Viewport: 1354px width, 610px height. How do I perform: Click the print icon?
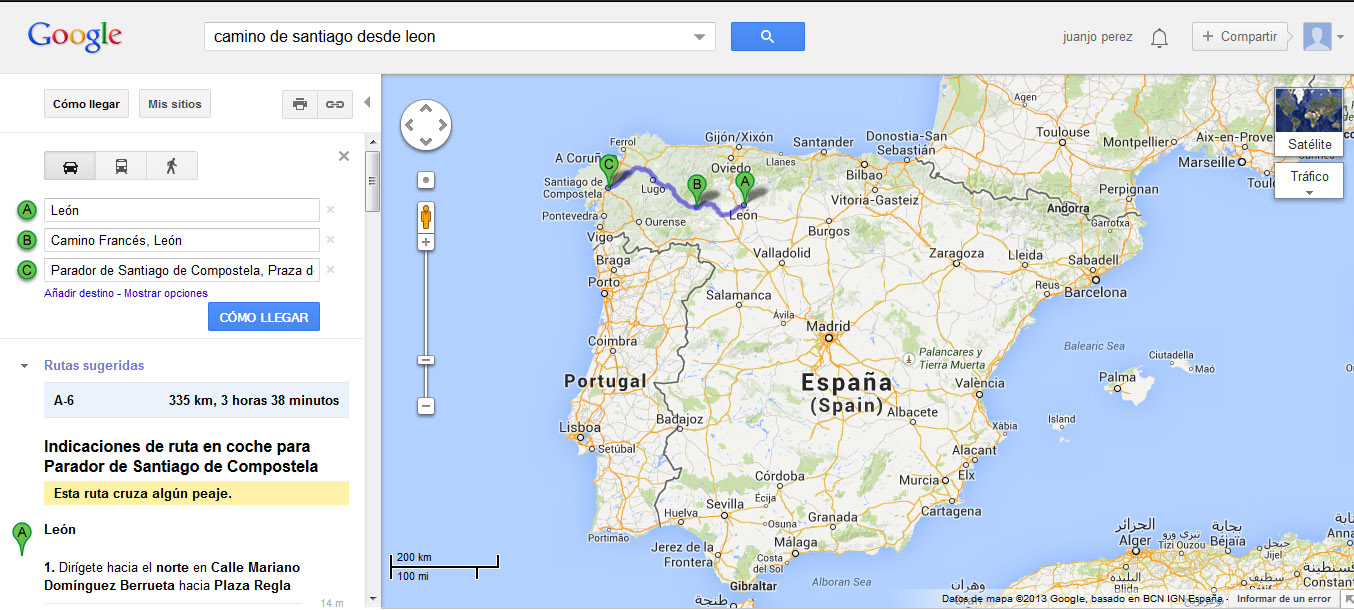300,104
